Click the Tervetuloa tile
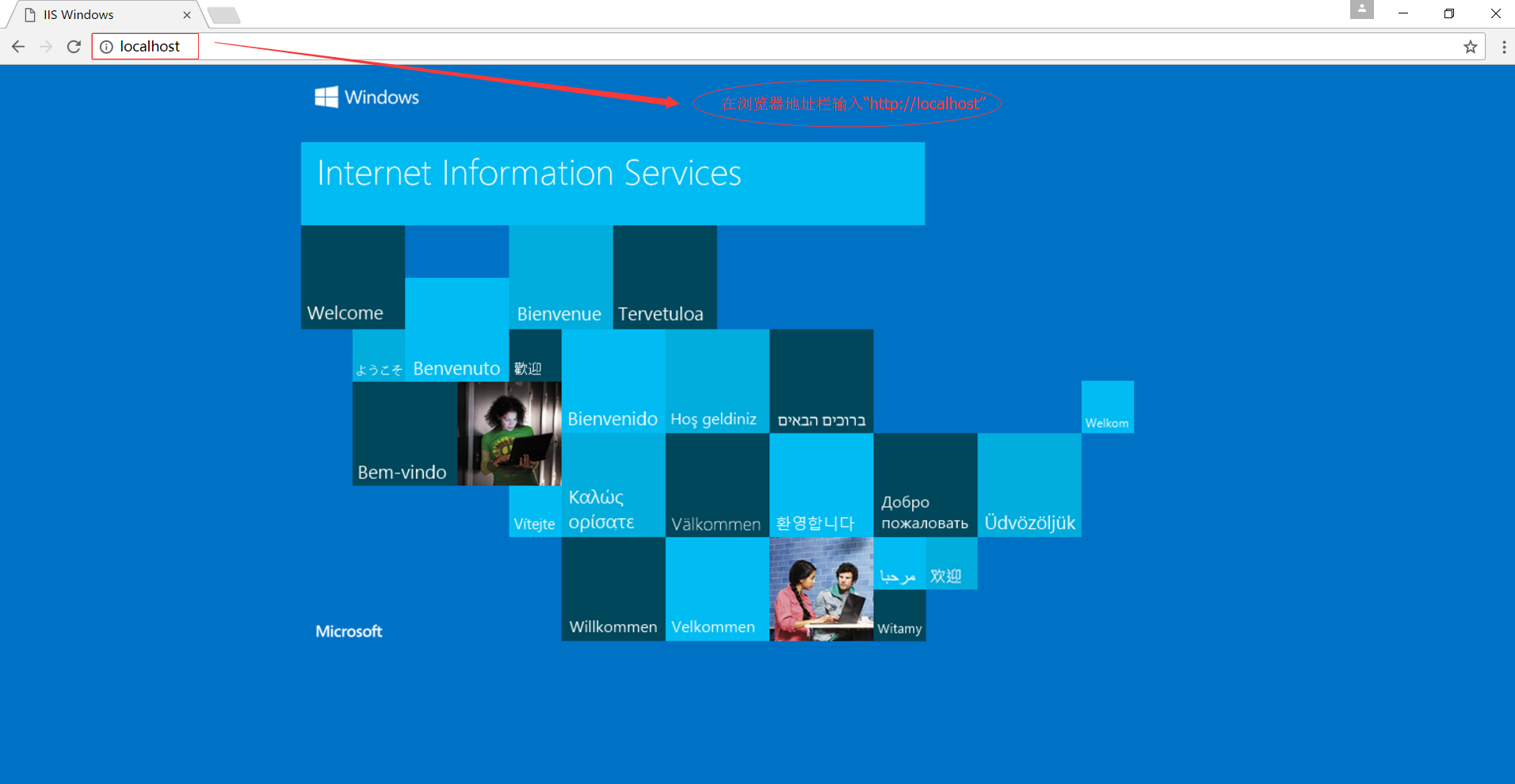1515x784 pixels. [664, 277]
